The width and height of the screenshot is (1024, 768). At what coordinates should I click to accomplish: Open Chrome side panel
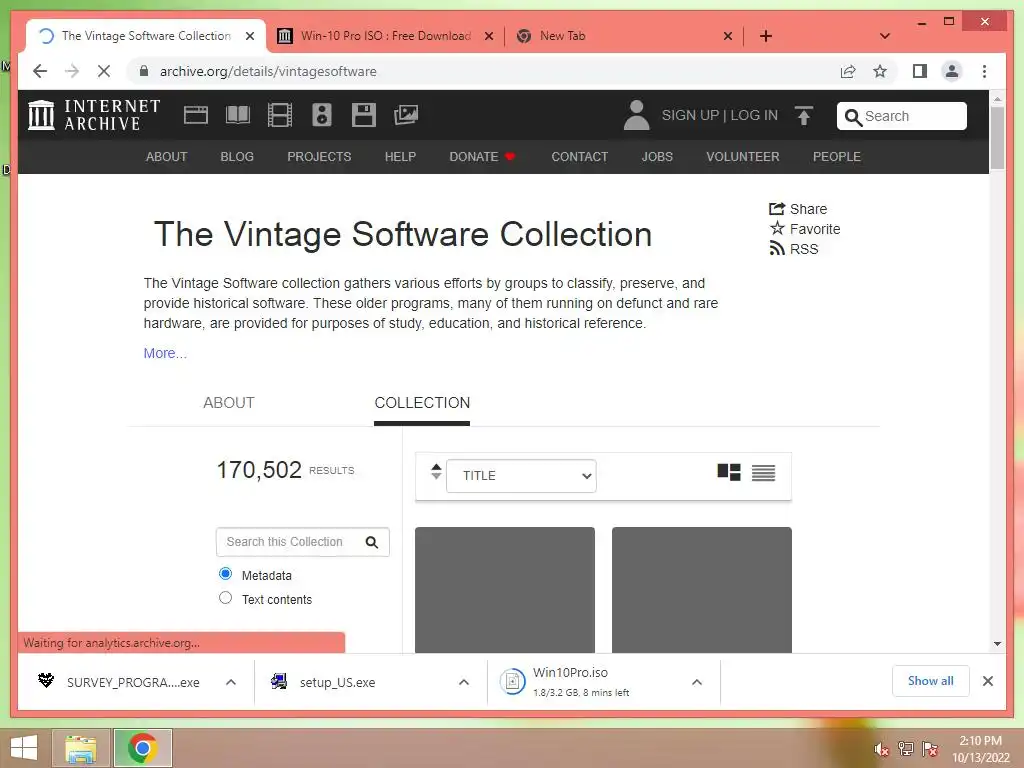920,71
